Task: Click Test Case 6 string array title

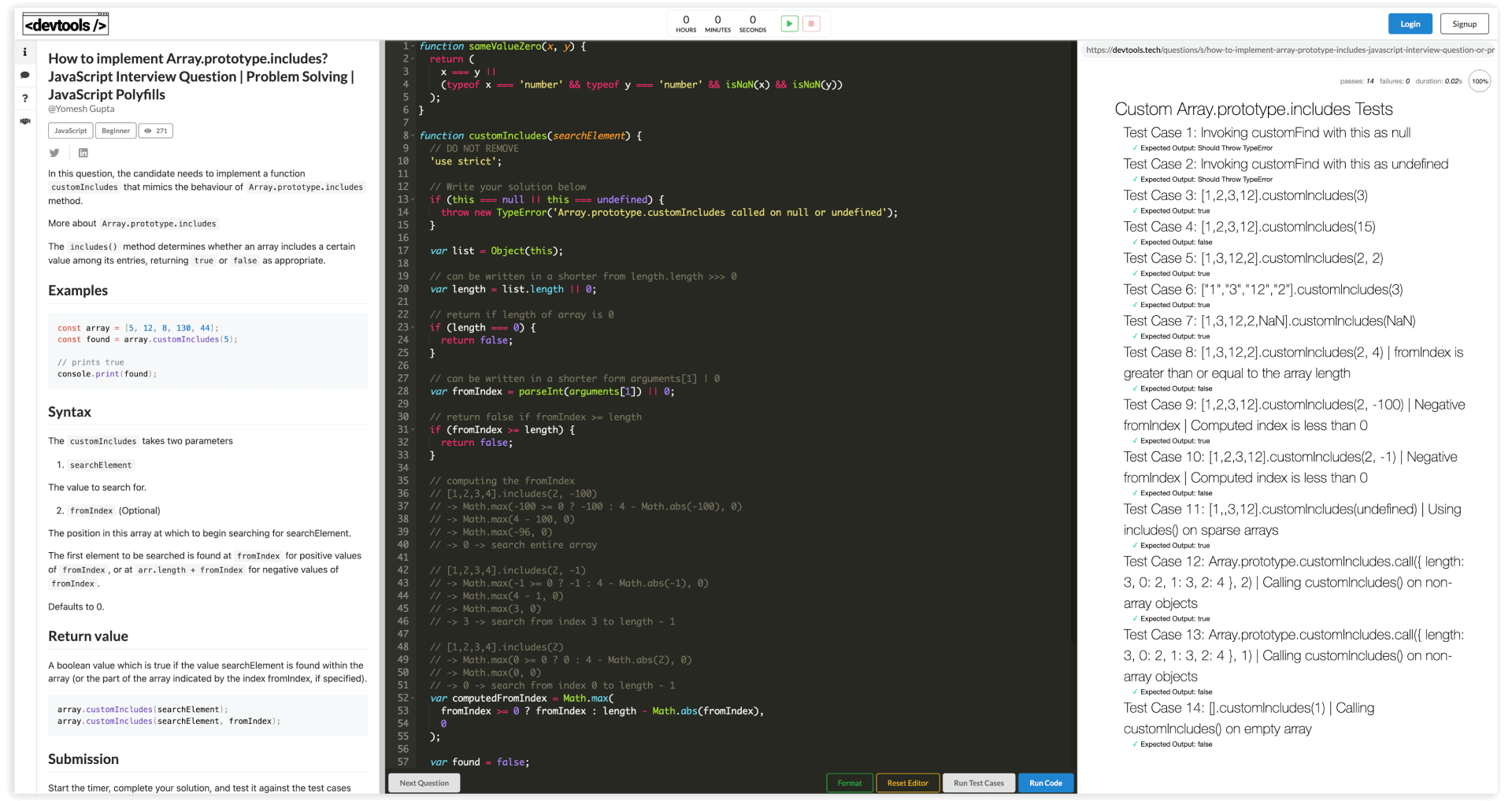Action: point(1263,290)
